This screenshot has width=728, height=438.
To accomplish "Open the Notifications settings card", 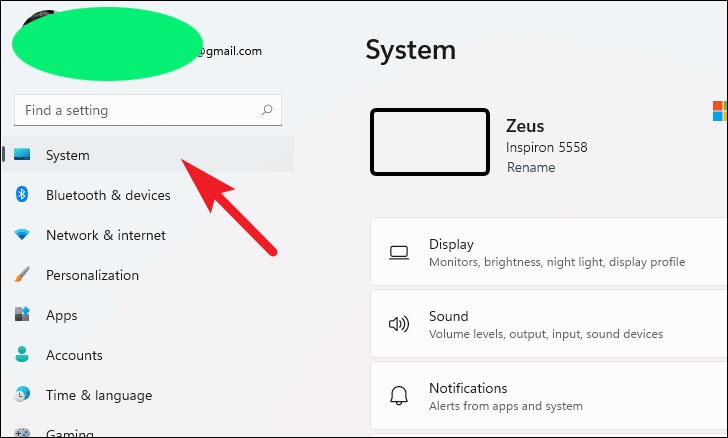I will click(549, 396).
